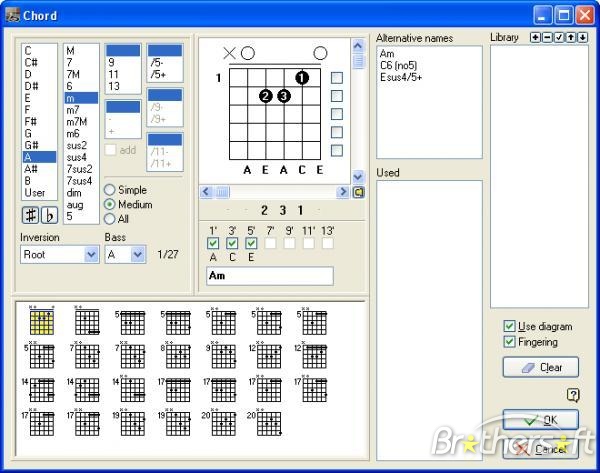This screenshot has width=600, height=473.
Task: Select the fret 8 chord thumbnail
Action: pyautogui.click(x=176, y=355)
